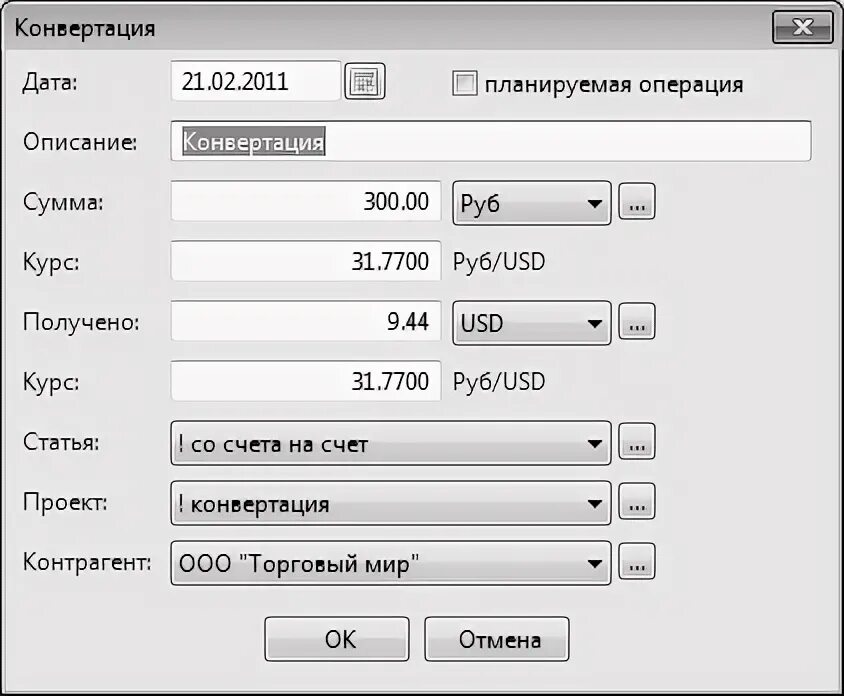Click the Отмена button
Image resolution: width=844 pixels, height=696 pixels.
pos(497,639)
